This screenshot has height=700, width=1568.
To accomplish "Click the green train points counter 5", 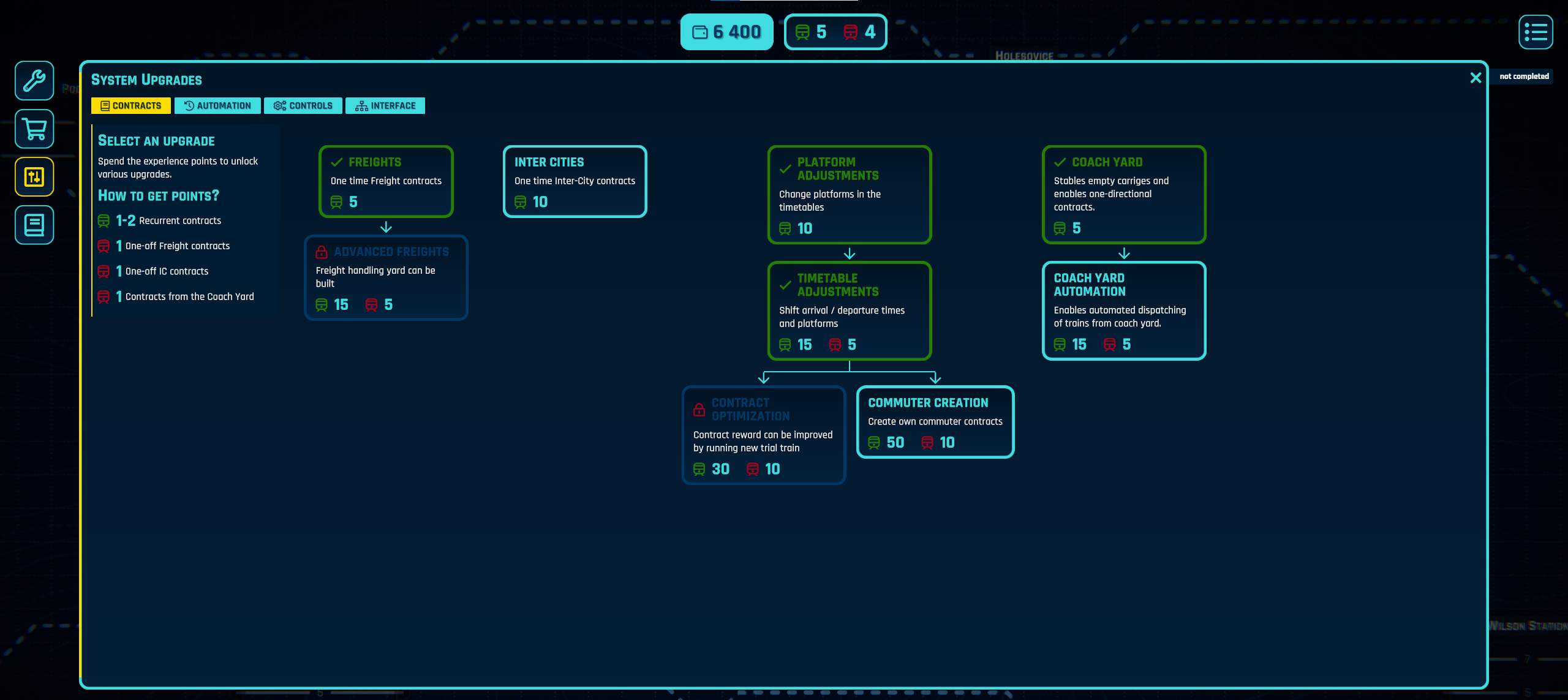I will (810, 32).
